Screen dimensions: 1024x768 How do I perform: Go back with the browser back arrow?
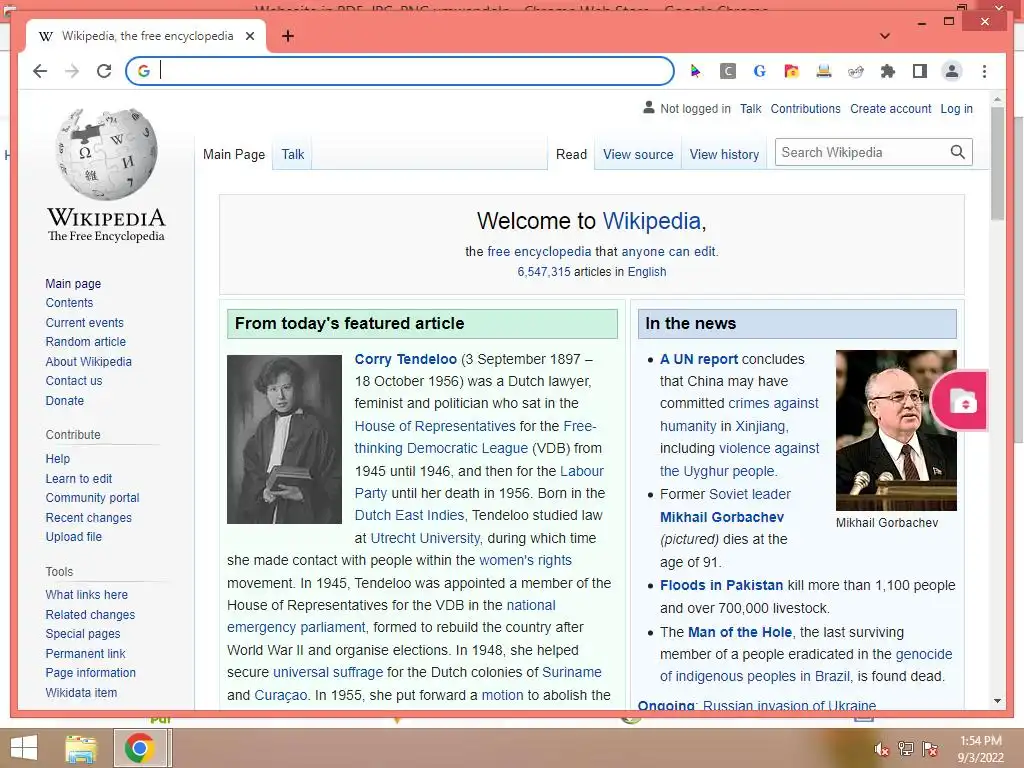tap(40, 71)
